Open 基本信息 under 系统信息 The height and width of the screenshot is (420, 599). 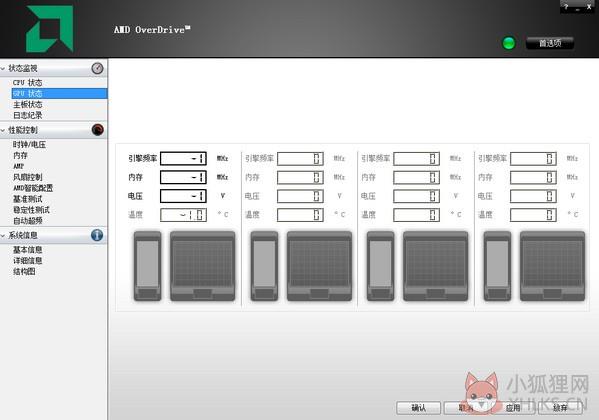tap(28, 250)
